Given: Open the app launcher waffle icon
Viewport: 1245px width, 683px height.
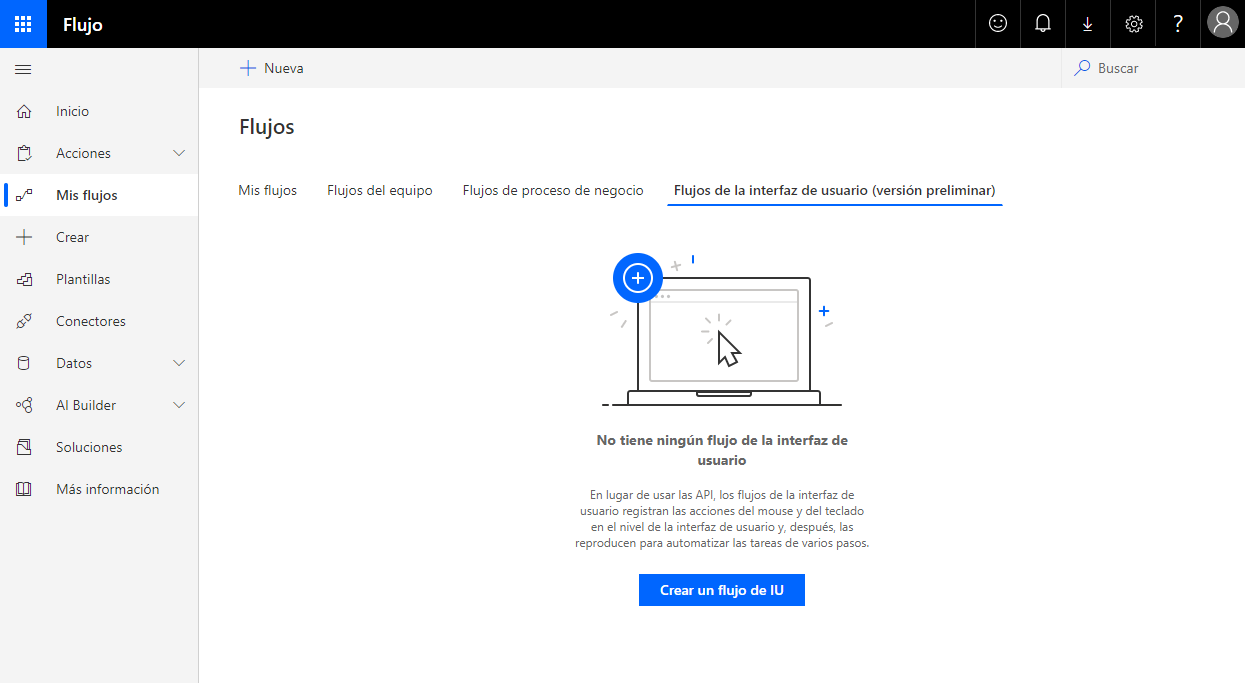Looking at the screenshot, I should [23, 24].
